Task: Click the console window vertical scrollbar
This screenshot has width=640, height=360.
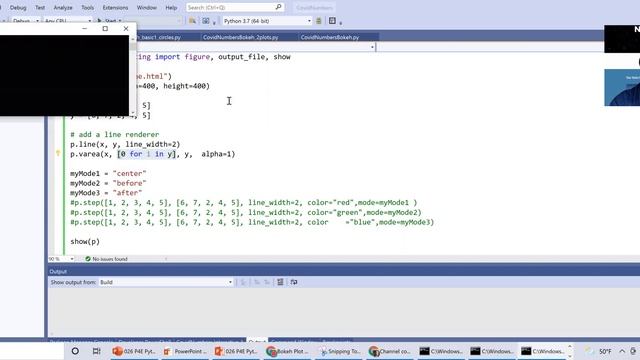Action: [132, 75]
